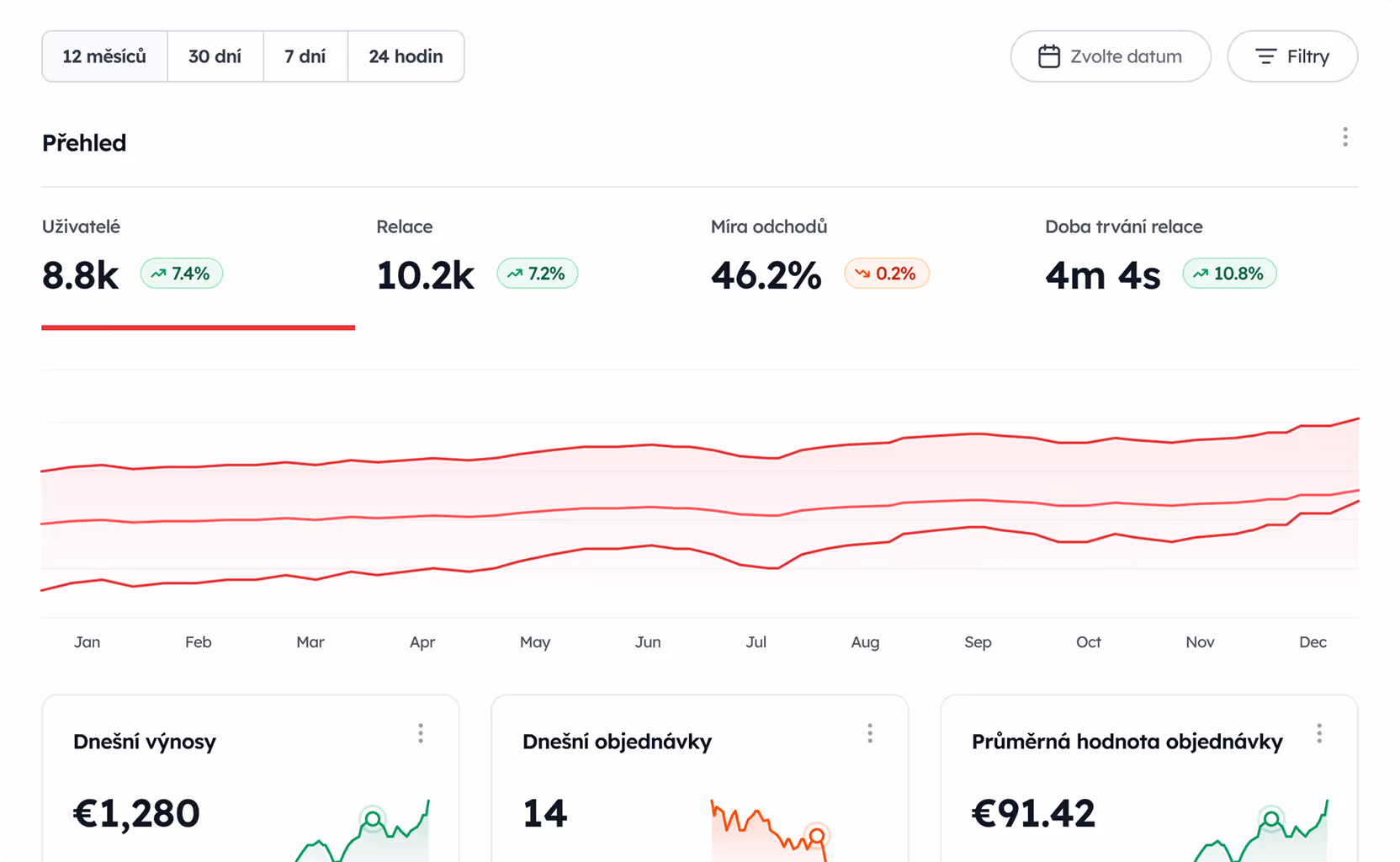Click the 7.4% upward trend badge
Image resolution: width=1400 pixels, height=862 pixels.
181,274
